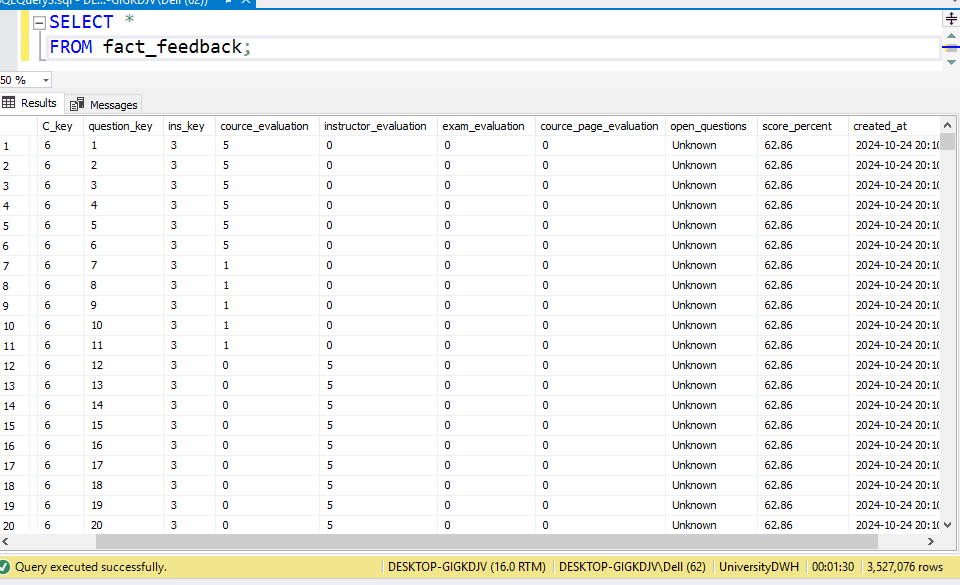Click the horizontal scrollbar thumb
Viewport: 960px width, 585px height.
coord(487,542)
